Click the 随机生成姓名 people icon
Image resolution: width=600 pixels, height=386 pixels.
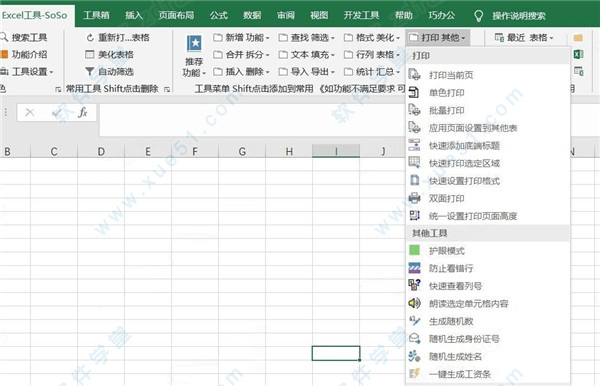(x=414, y=356)
